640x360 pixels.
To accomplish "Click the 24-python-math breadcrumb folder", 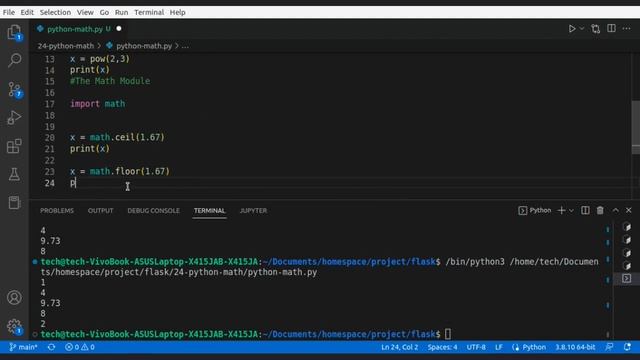I will [66, 46].
